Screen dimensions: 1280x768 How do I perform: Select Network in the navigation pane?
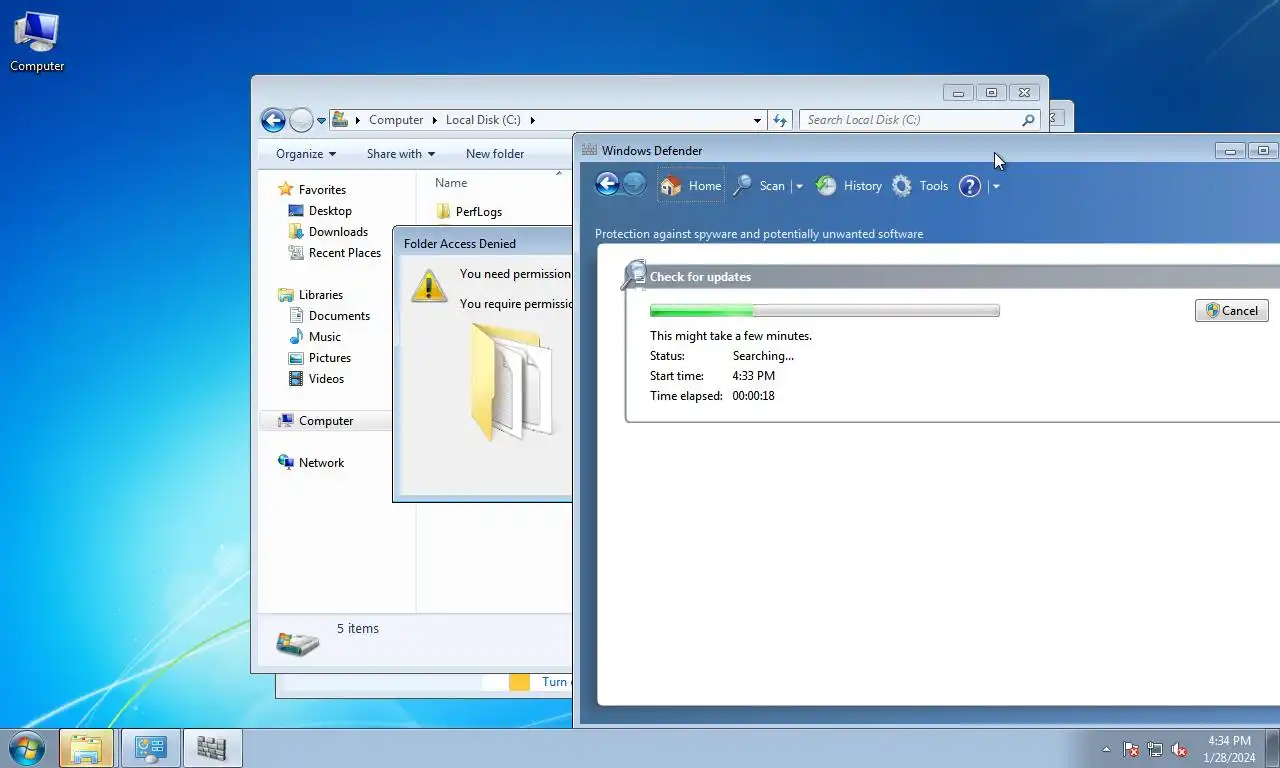(x=321, y=462)
